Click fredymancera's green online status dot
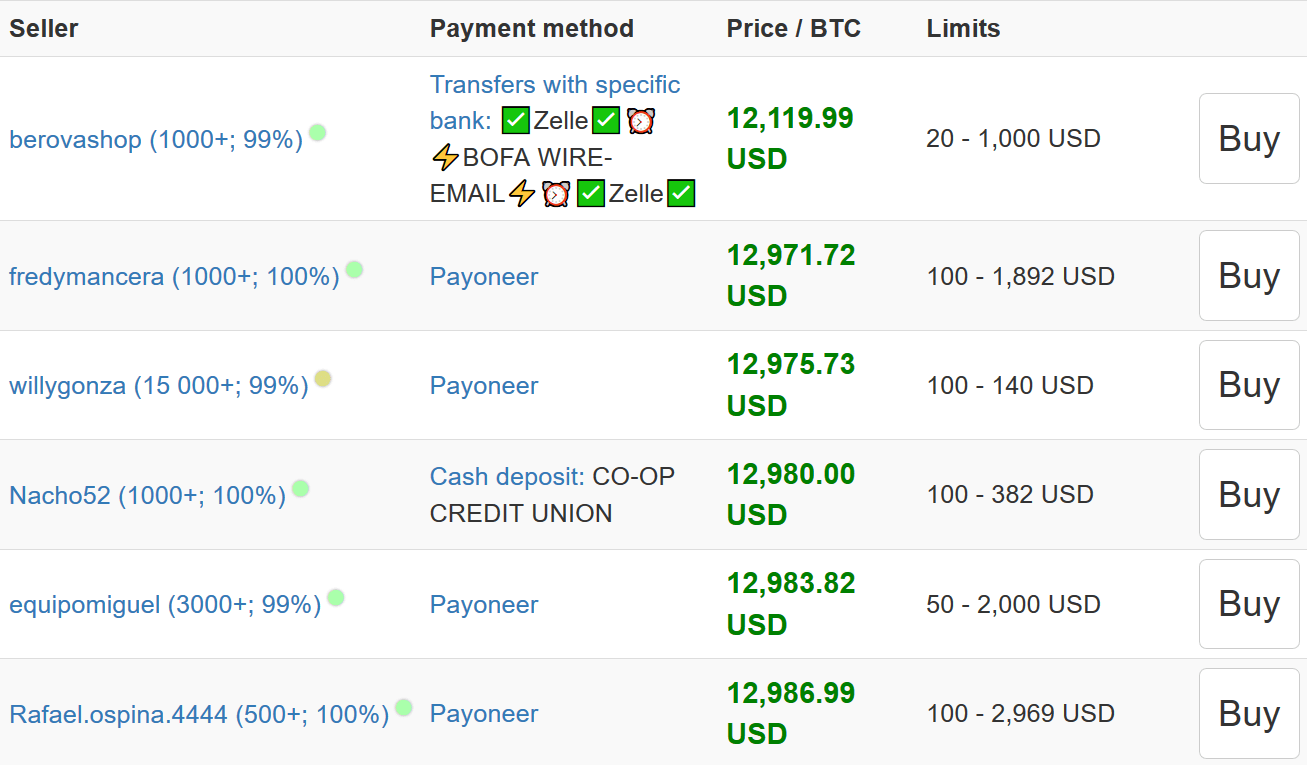 354,269
